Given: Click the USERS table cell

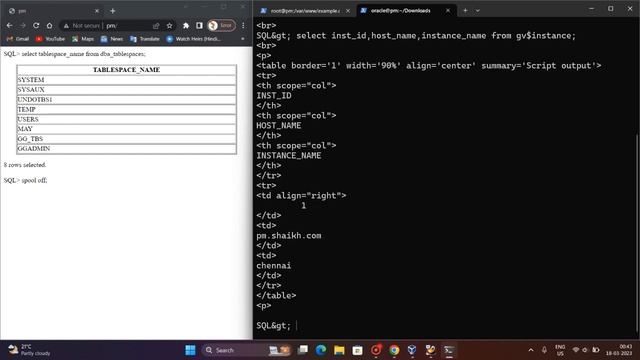Looking at the screenshot, I should pos(127,119).
